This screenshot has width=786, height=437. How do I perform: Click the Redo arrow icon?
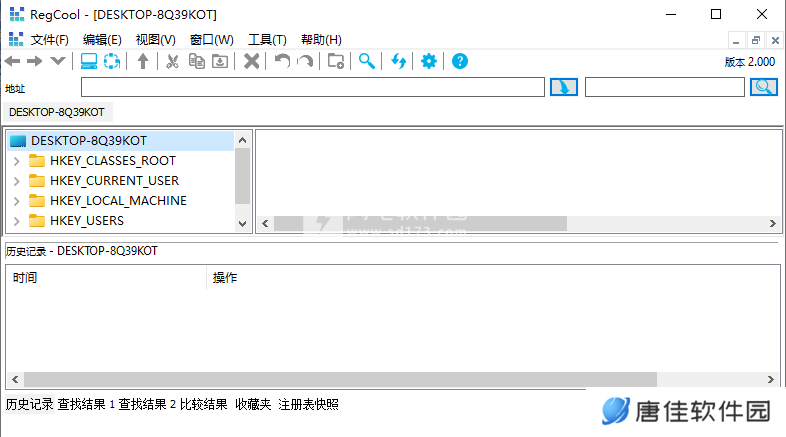click(305, 61)
